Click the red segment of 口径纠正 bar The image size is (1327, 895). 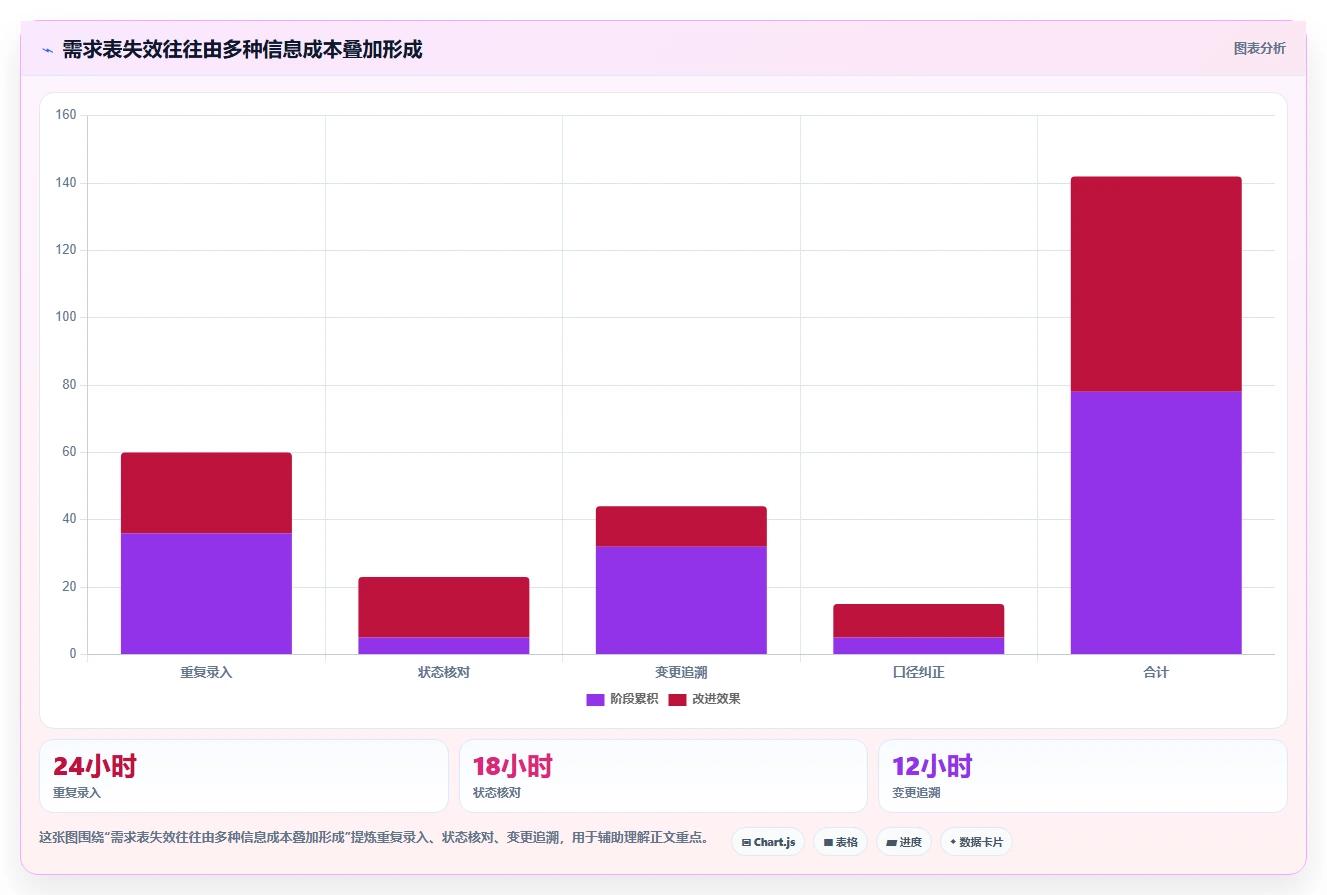(918, 620)
